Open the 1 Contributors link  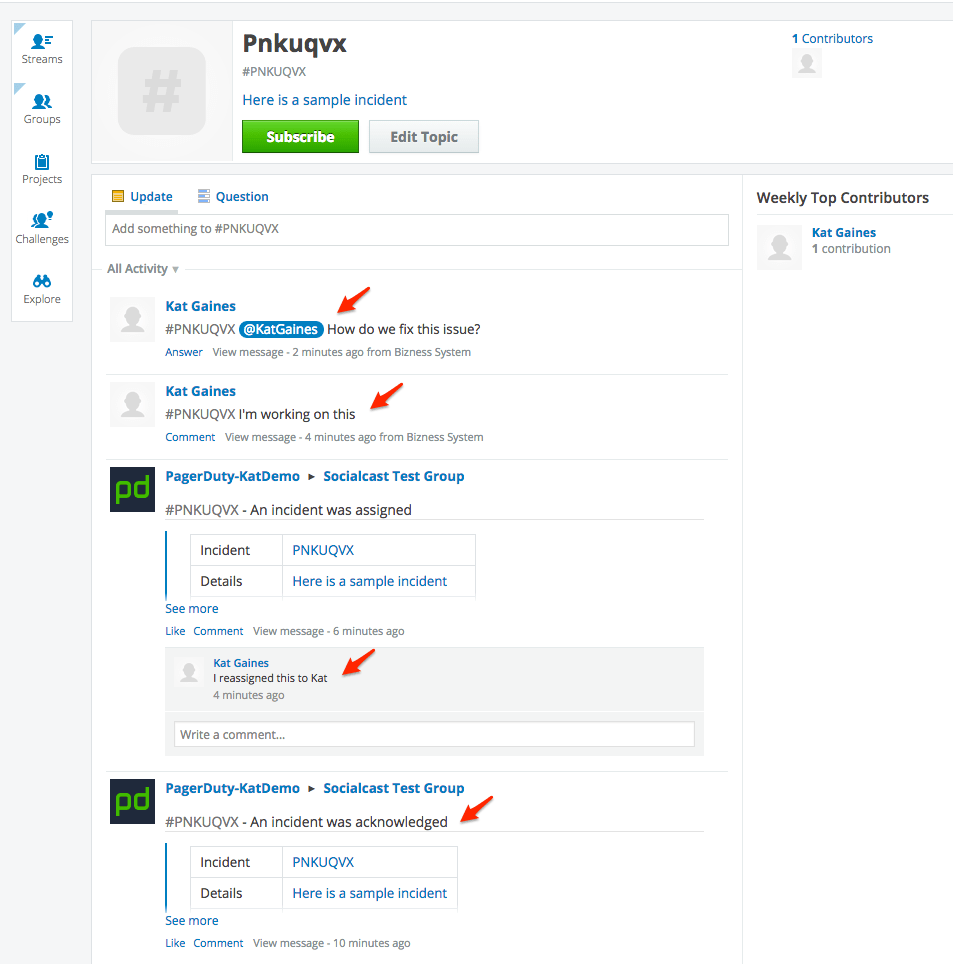point(833,38)
